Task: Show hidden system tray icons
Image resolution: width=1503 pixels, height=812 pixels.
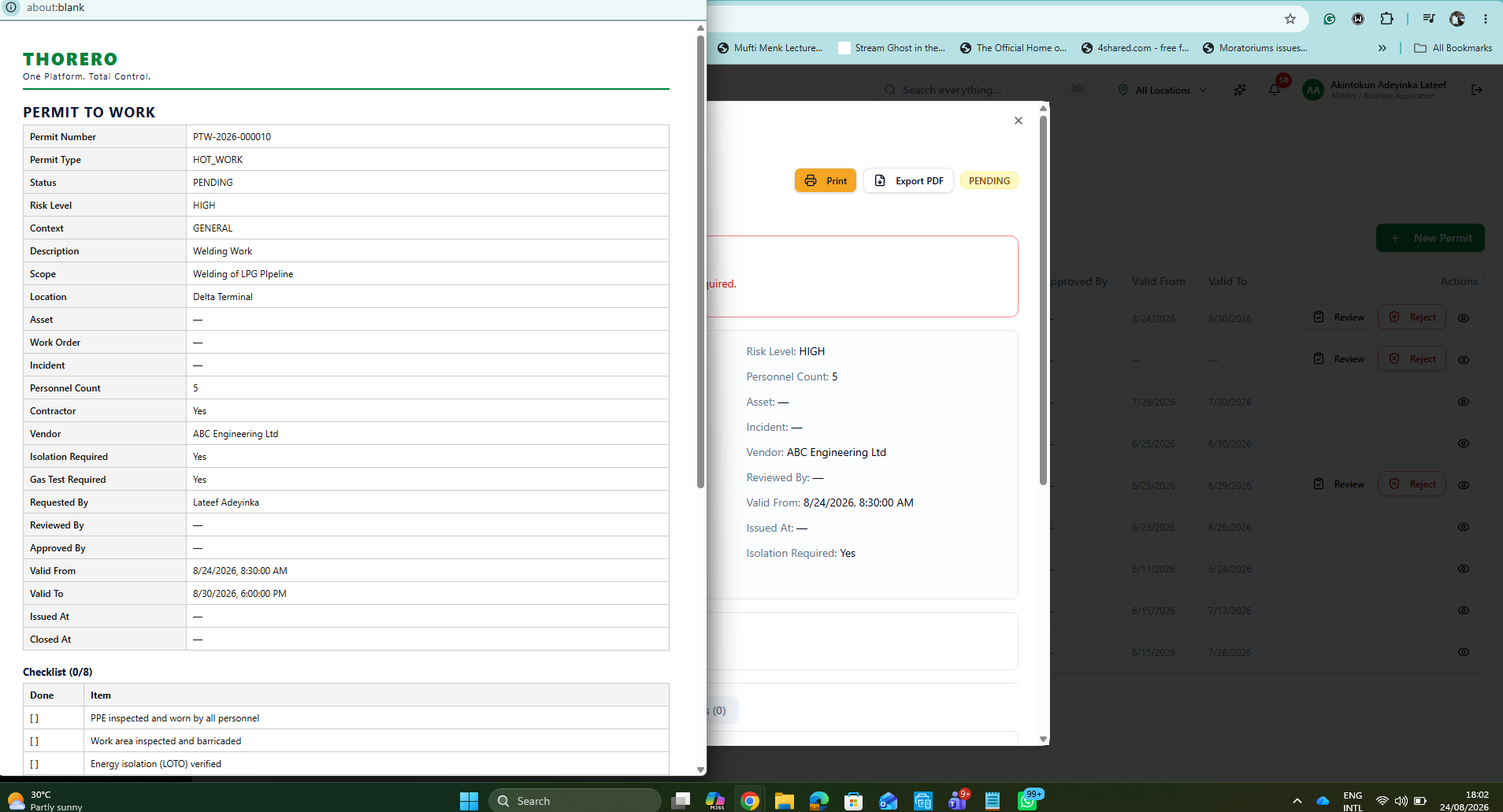Action: (x=1297, y=801)
